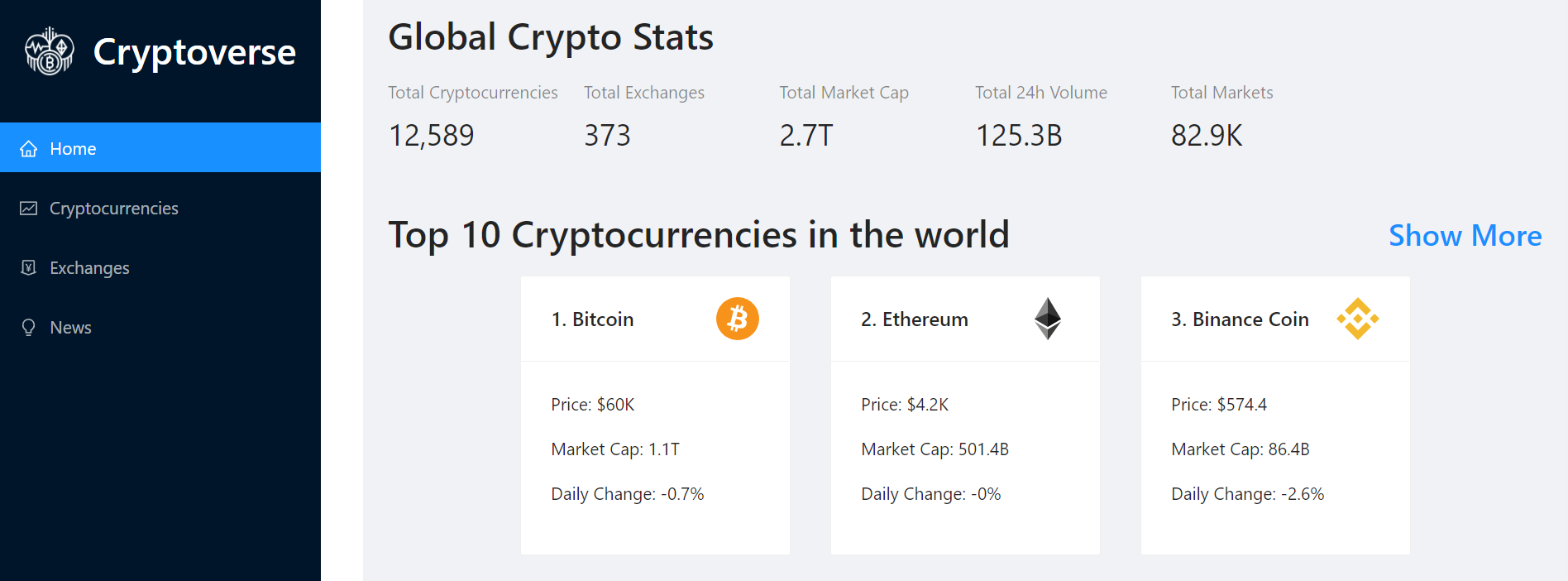Open the News menu item
The image size is (1568, 581).
pos(70,328)
